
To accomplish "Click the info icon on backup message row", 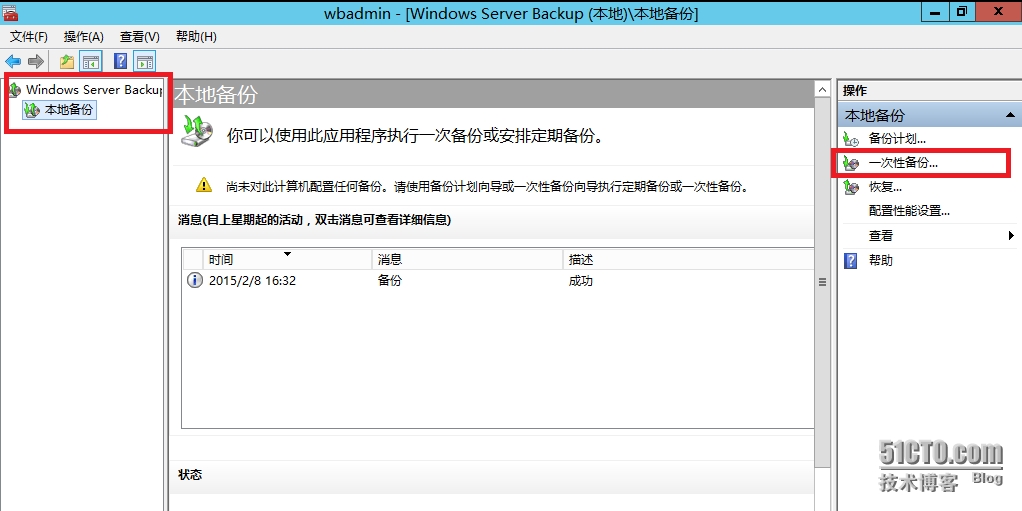I will [x=194, y=281].
